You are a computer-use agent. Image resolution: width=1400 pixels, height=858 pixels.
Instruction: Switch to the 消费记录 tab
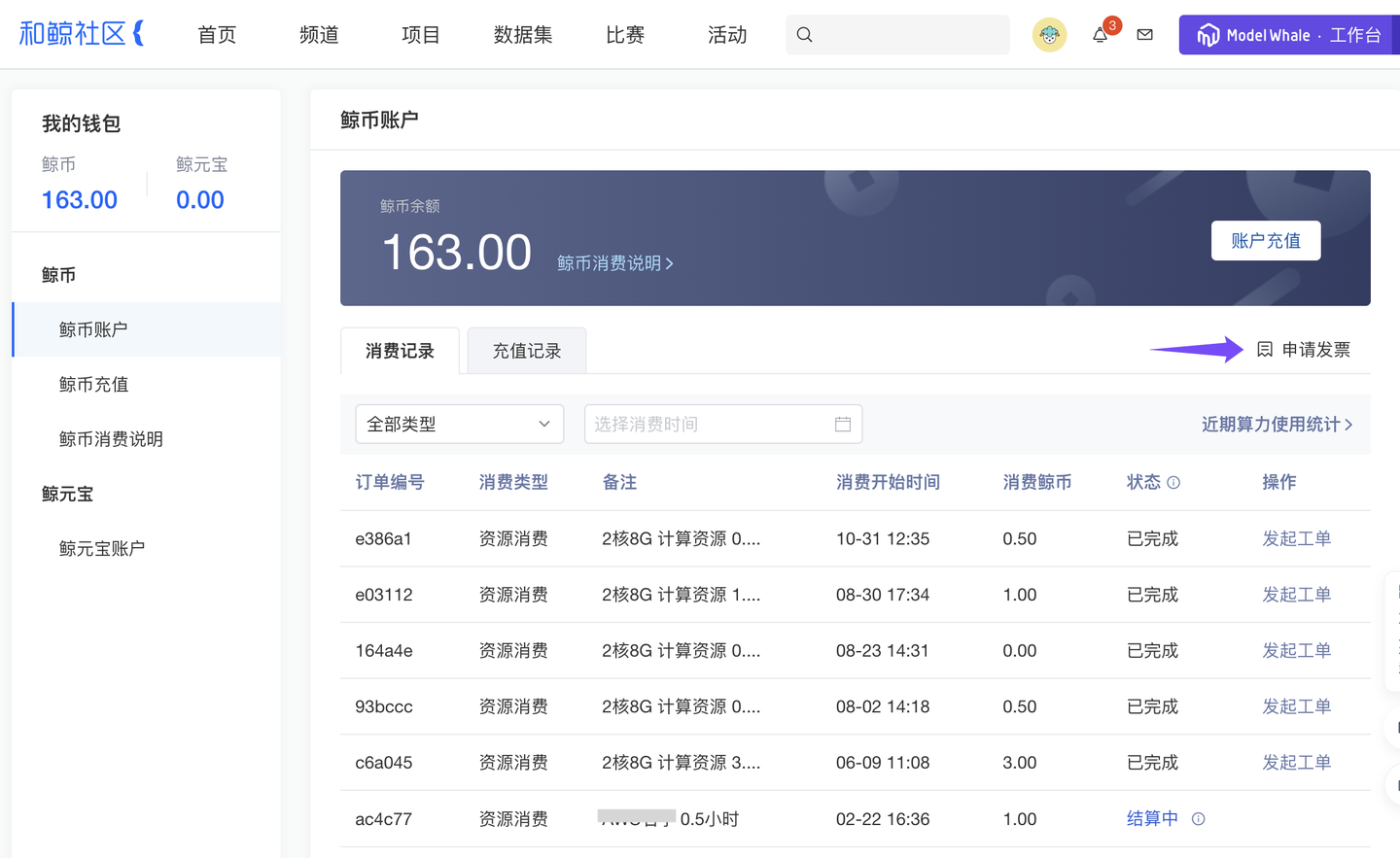(x=400, y=351)
